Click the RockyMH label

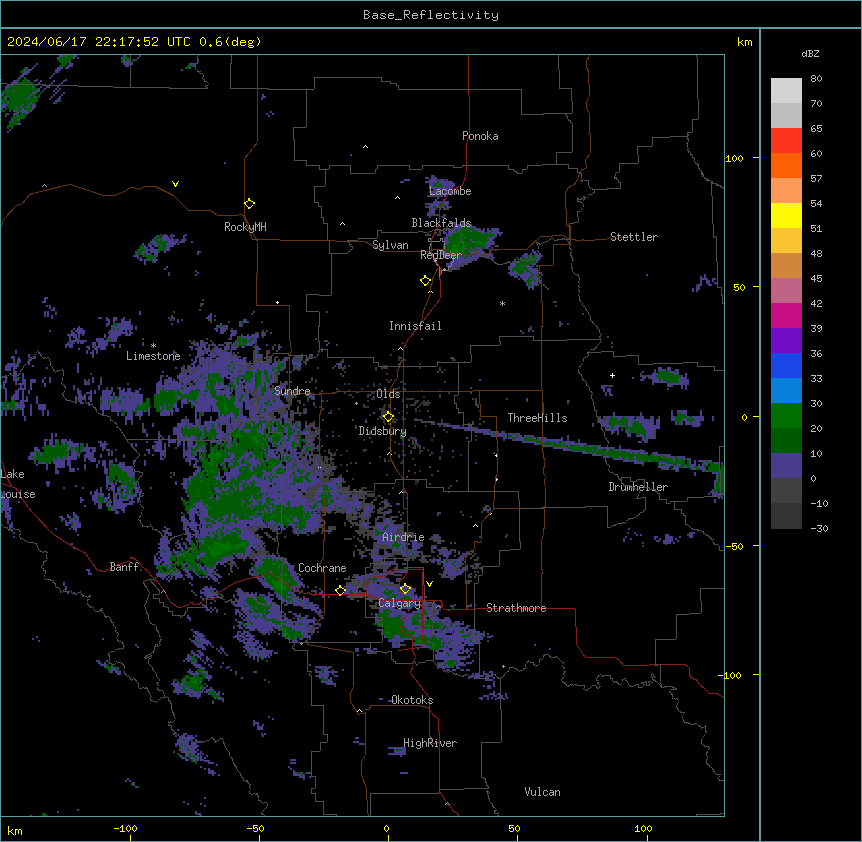tap(245, 227)
